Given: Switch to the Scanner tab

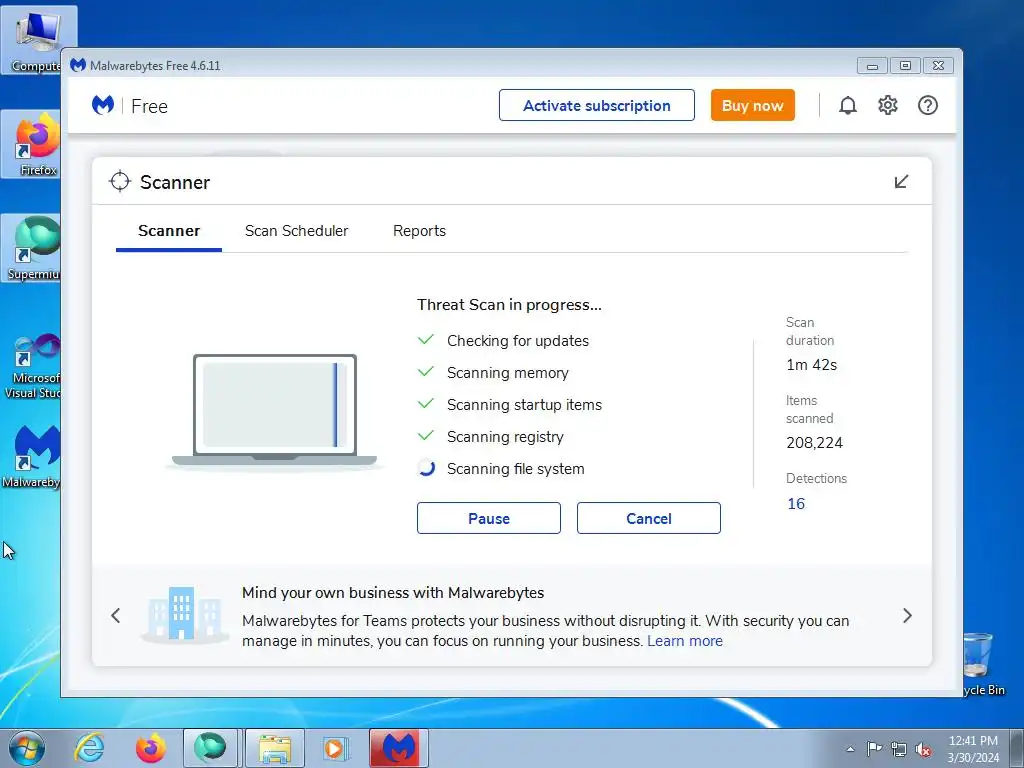Looking at the screenshot, I should click(x=168, y=231).
